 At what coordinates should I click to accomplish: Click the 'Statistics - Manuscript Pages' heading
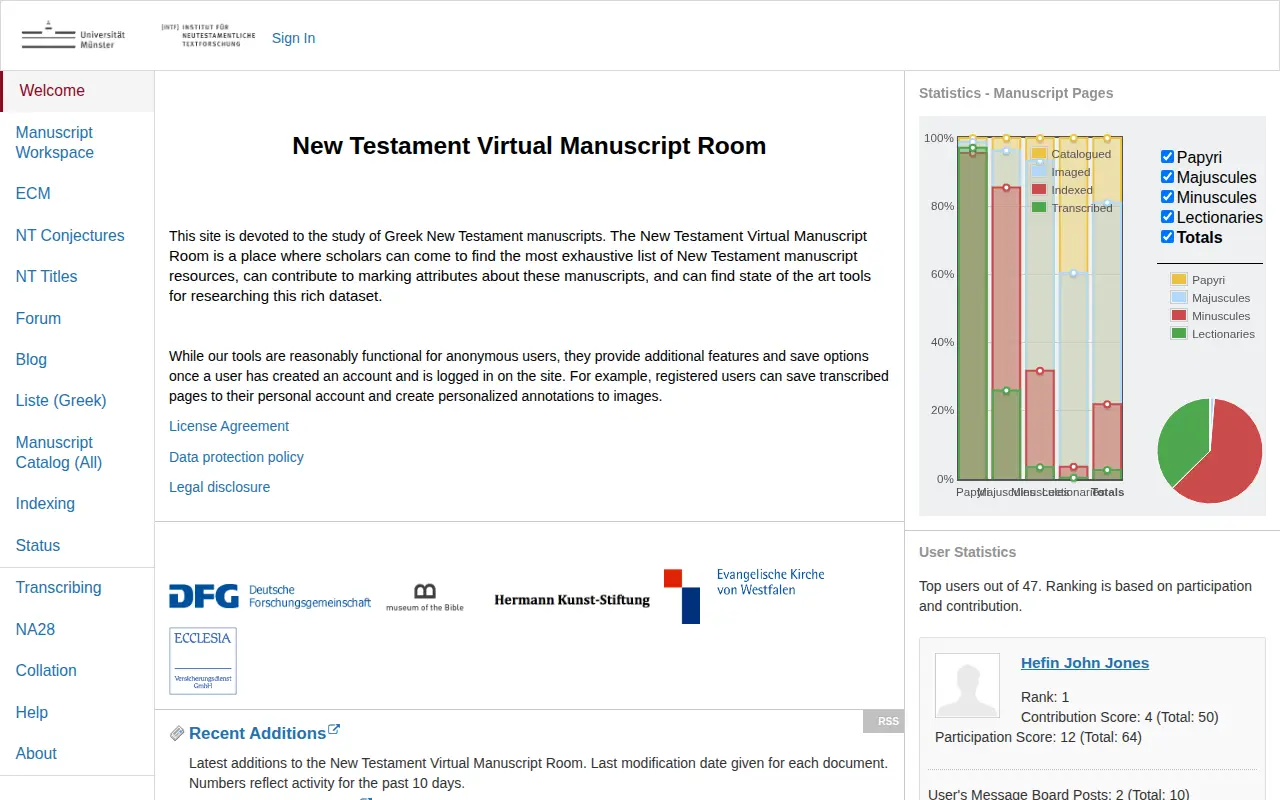[x=1016, y=93]
